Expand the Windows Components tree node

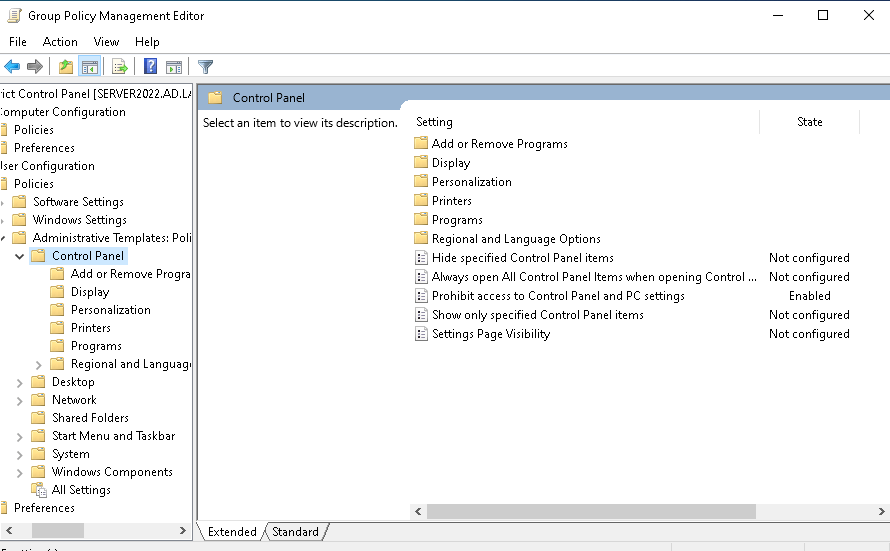click(x=20, y=472)
